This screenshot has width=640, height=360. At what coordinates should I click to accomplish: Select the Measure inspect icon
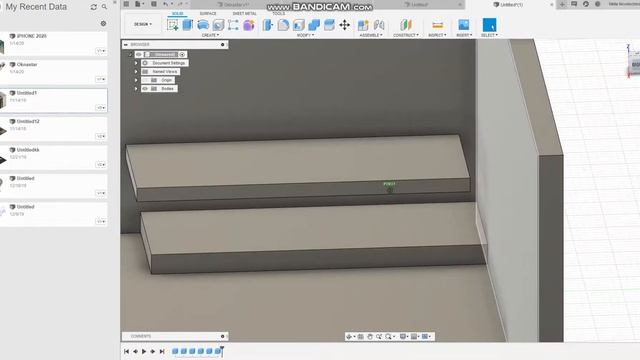pos(437,25)
